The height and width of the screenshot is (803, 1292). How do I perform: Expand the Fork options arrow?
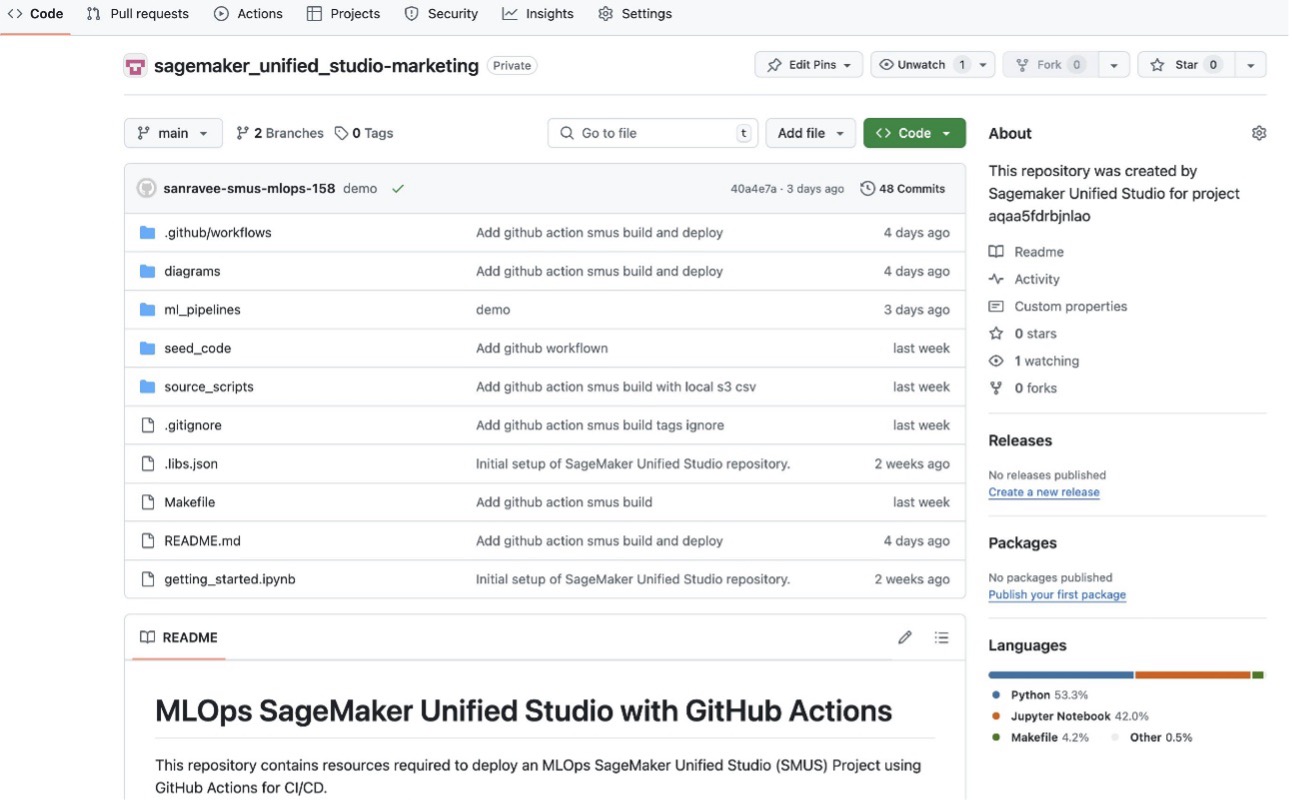(1113, 65)
